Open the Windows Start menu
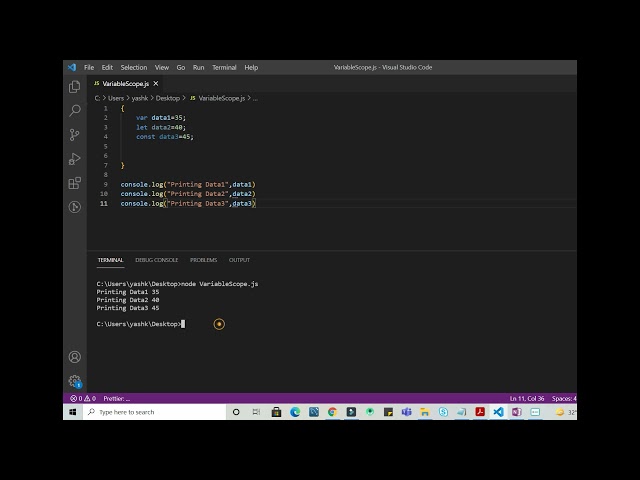Screen dimensions: 640x480 pyautogui.click(x=73, y=412)
